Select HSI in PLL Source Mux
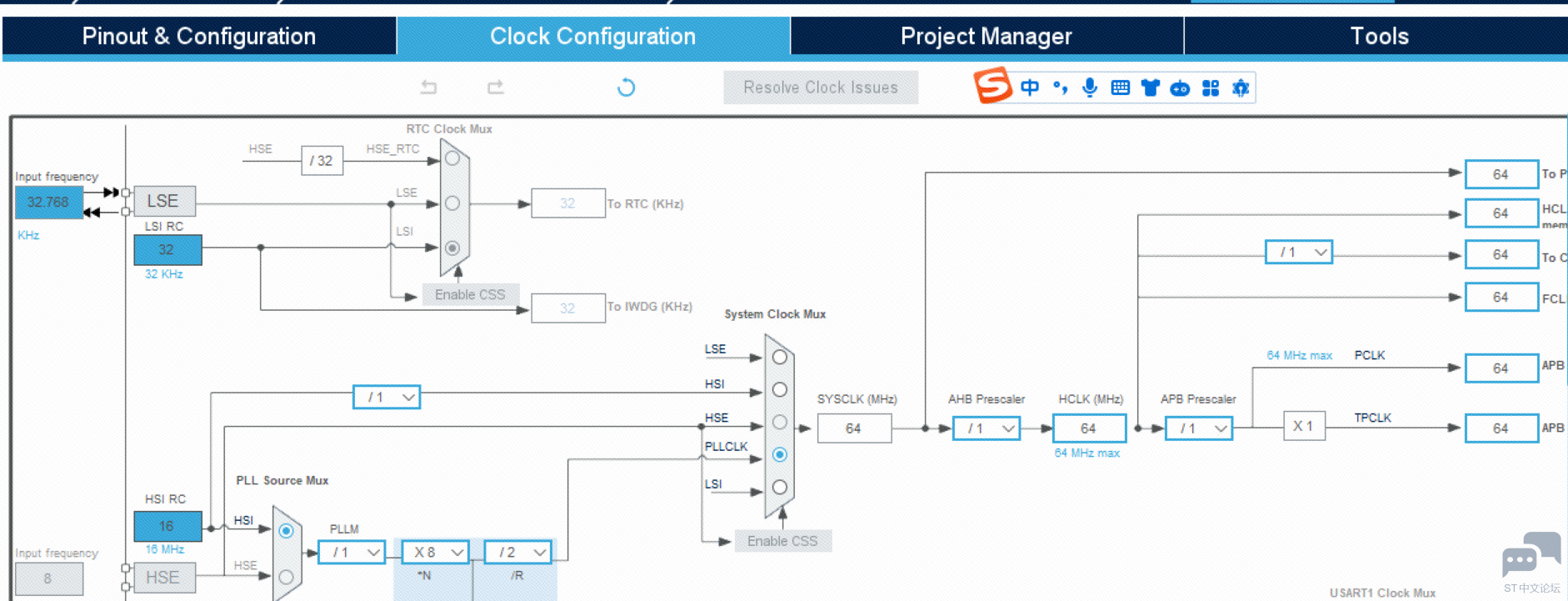Viewport: 1568px width, 601px height. [x=286, y=531]
